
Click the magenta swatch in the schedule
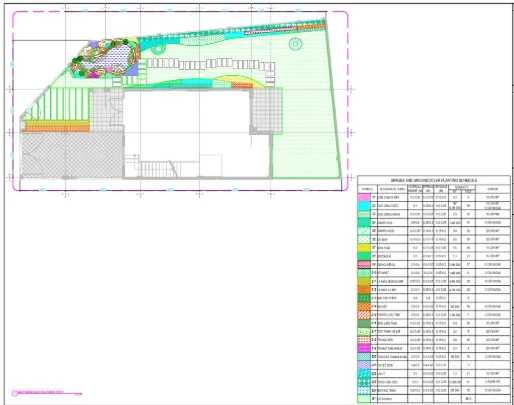click(x=364, y=348)
